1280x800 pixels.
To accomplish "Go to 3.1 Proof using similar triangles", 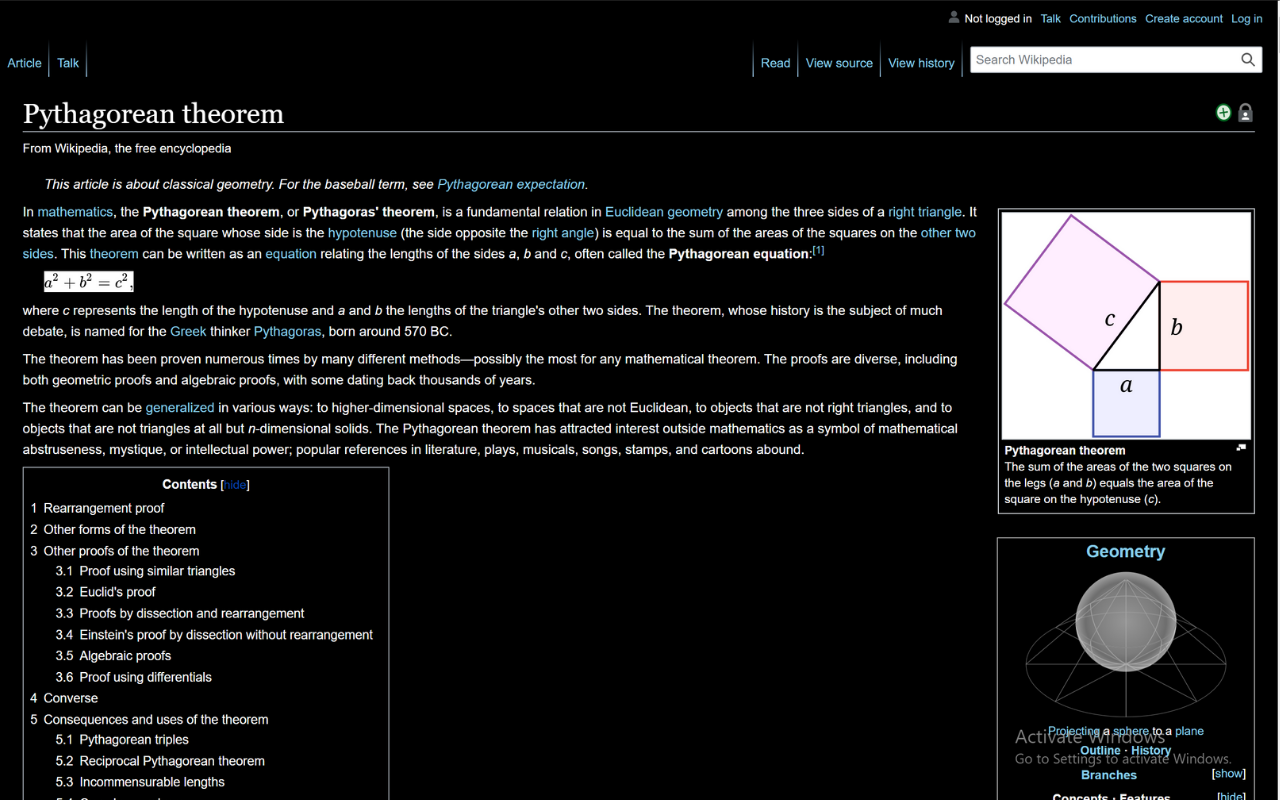I will [145, 571].
